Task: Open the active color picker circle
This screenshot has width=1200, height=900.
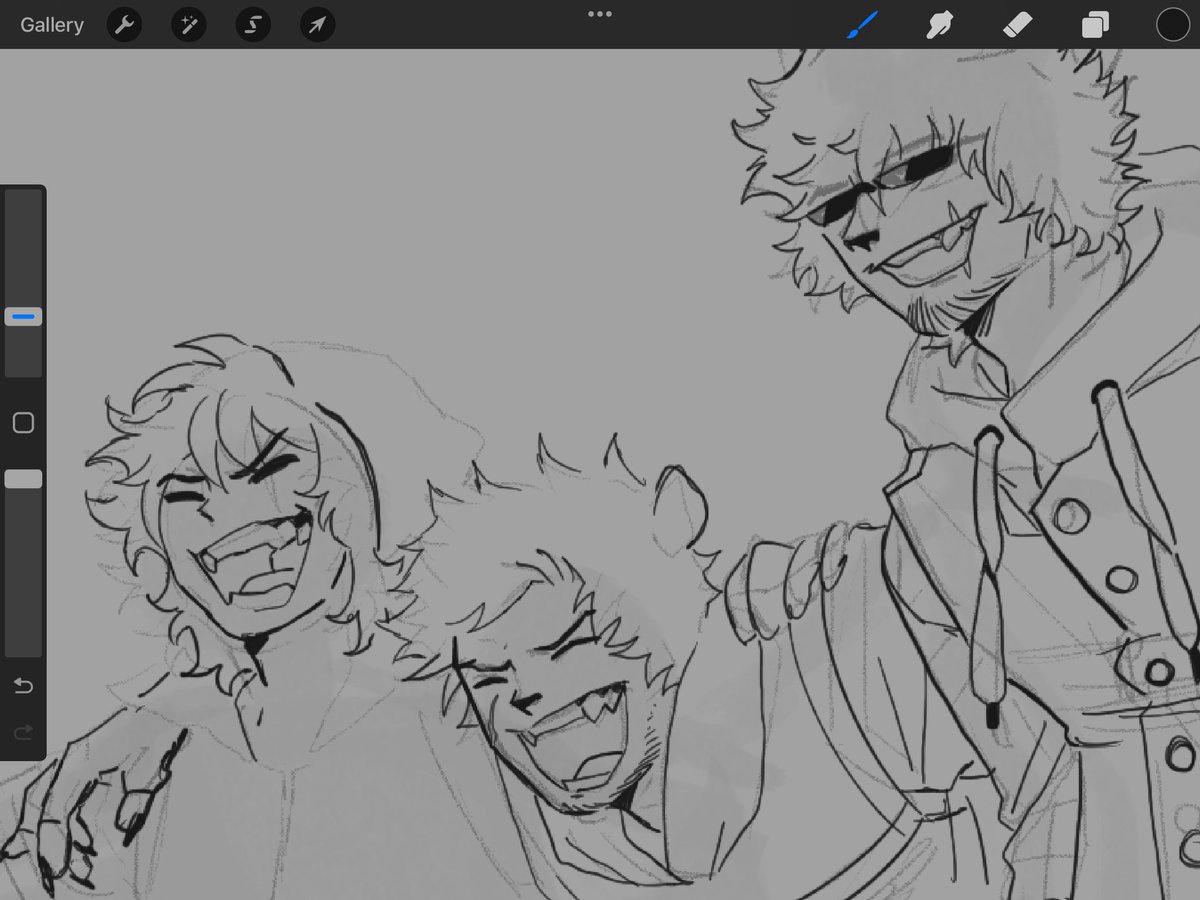Action: click(x=1172, y=25)
